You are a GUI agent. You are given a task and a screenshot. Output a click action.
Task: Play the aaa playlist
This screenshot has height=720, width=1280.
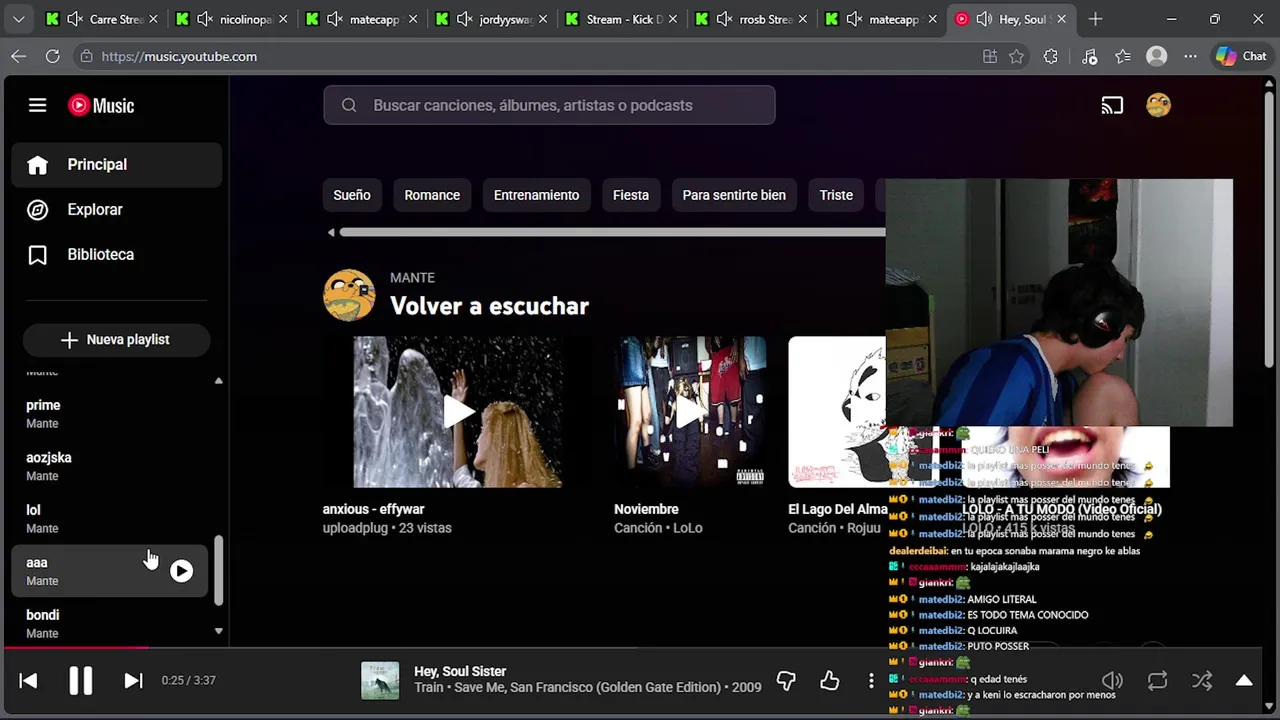[x=181, y=571]
